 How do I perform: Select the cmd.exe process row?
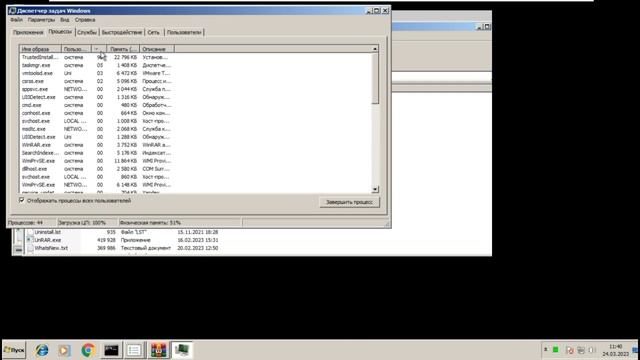pyautogui.click(x=196, y=105)
